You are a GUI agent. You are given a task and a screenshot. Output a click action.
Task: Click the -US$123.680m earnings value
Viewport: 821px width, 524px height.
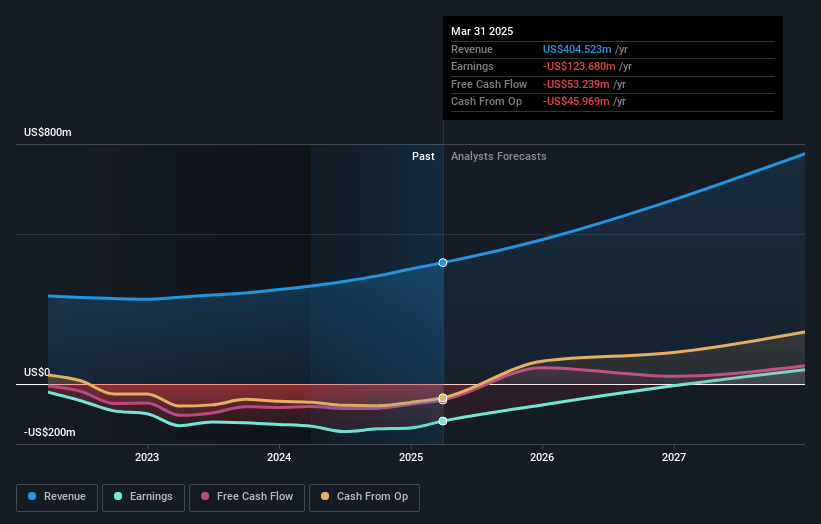579,66
